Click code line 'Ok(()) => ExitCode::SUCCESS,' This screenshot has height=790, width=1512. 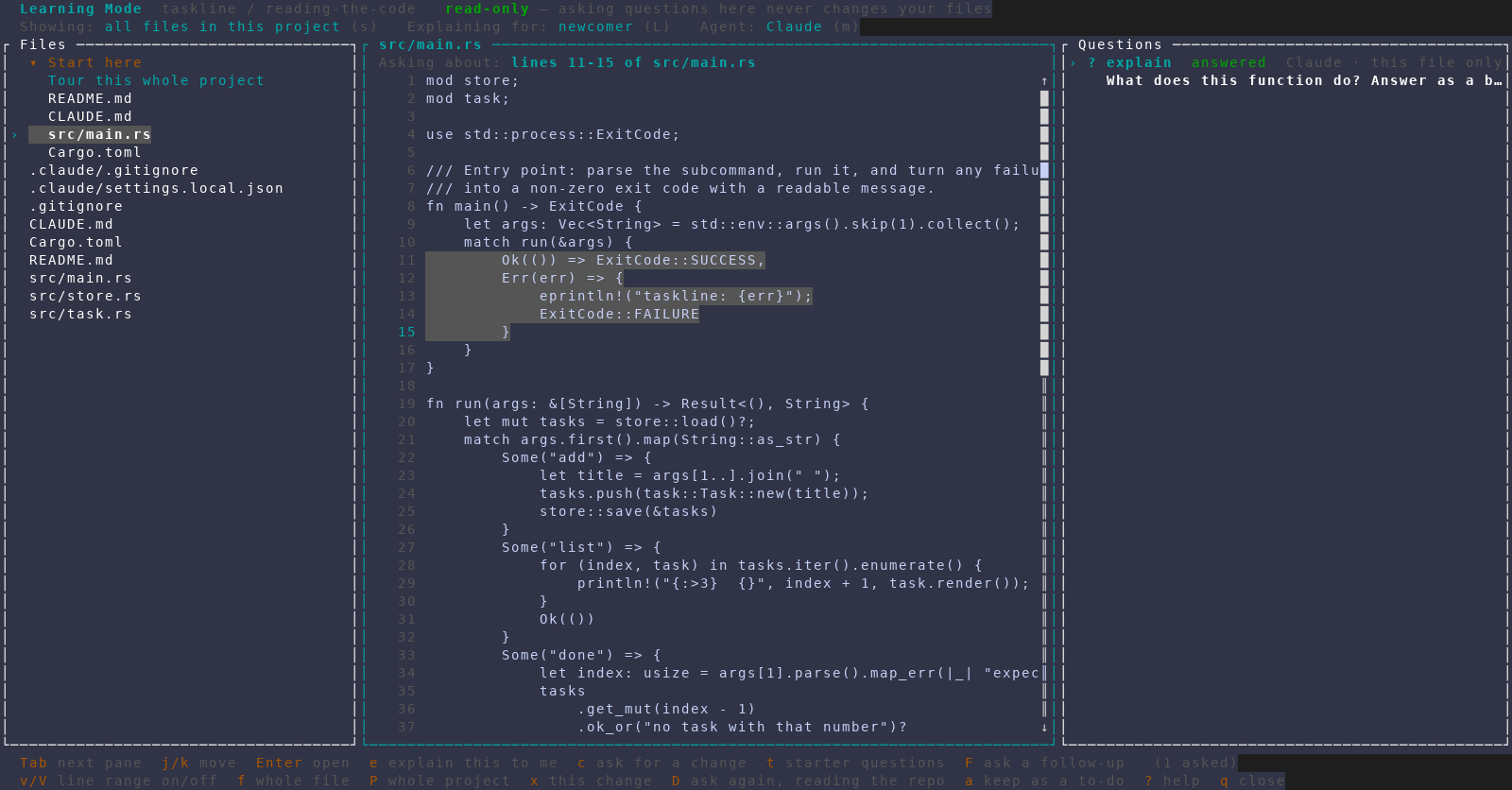pyautogui.click(x=633, y=261)
